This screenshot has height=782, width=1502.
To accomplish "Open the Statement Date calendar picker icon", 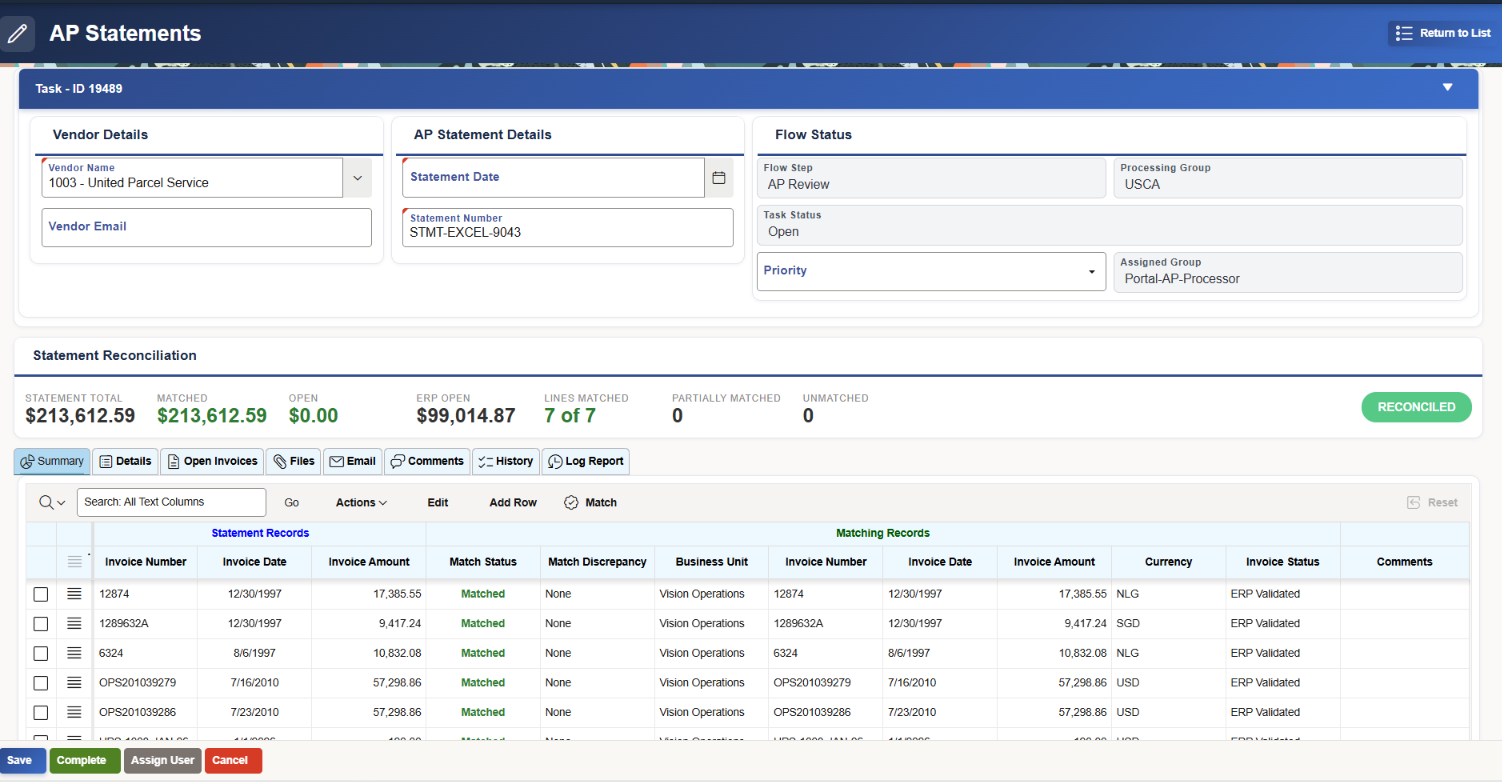I will click(x=719, y=177).
